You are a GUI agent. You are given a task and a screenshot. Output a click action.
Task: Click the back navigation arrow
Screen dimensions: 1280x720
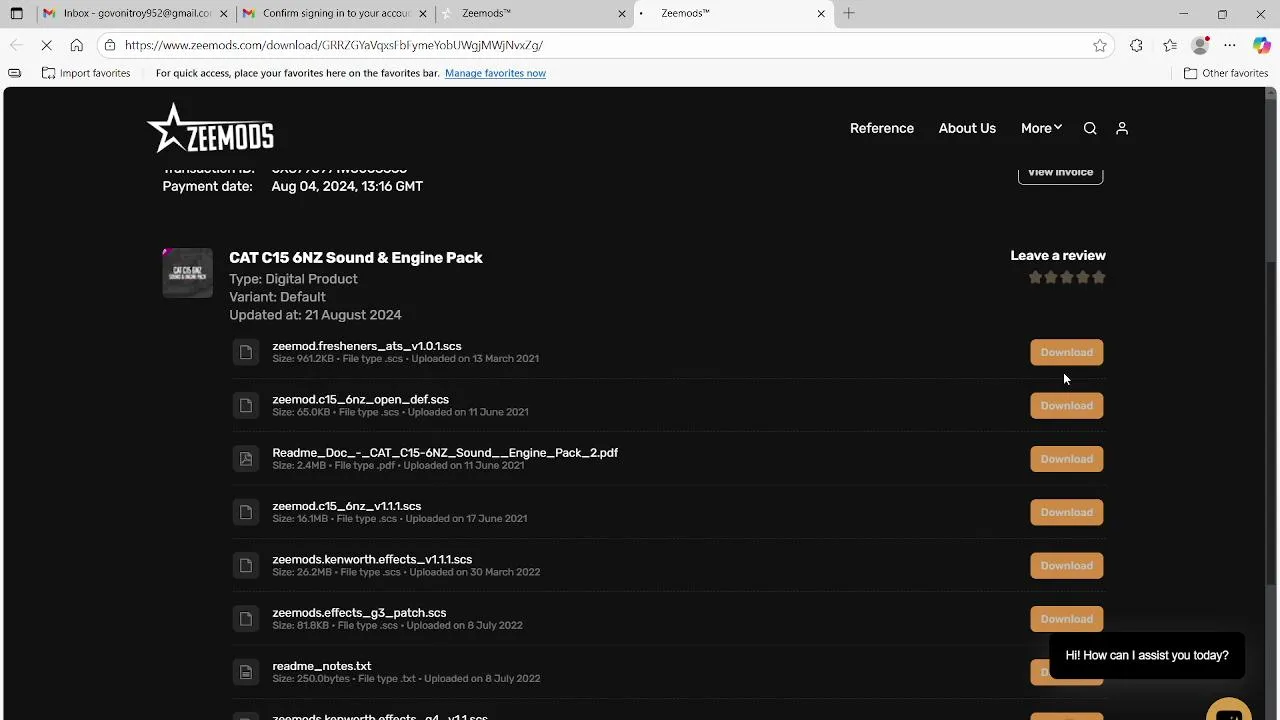coord(16,45)
